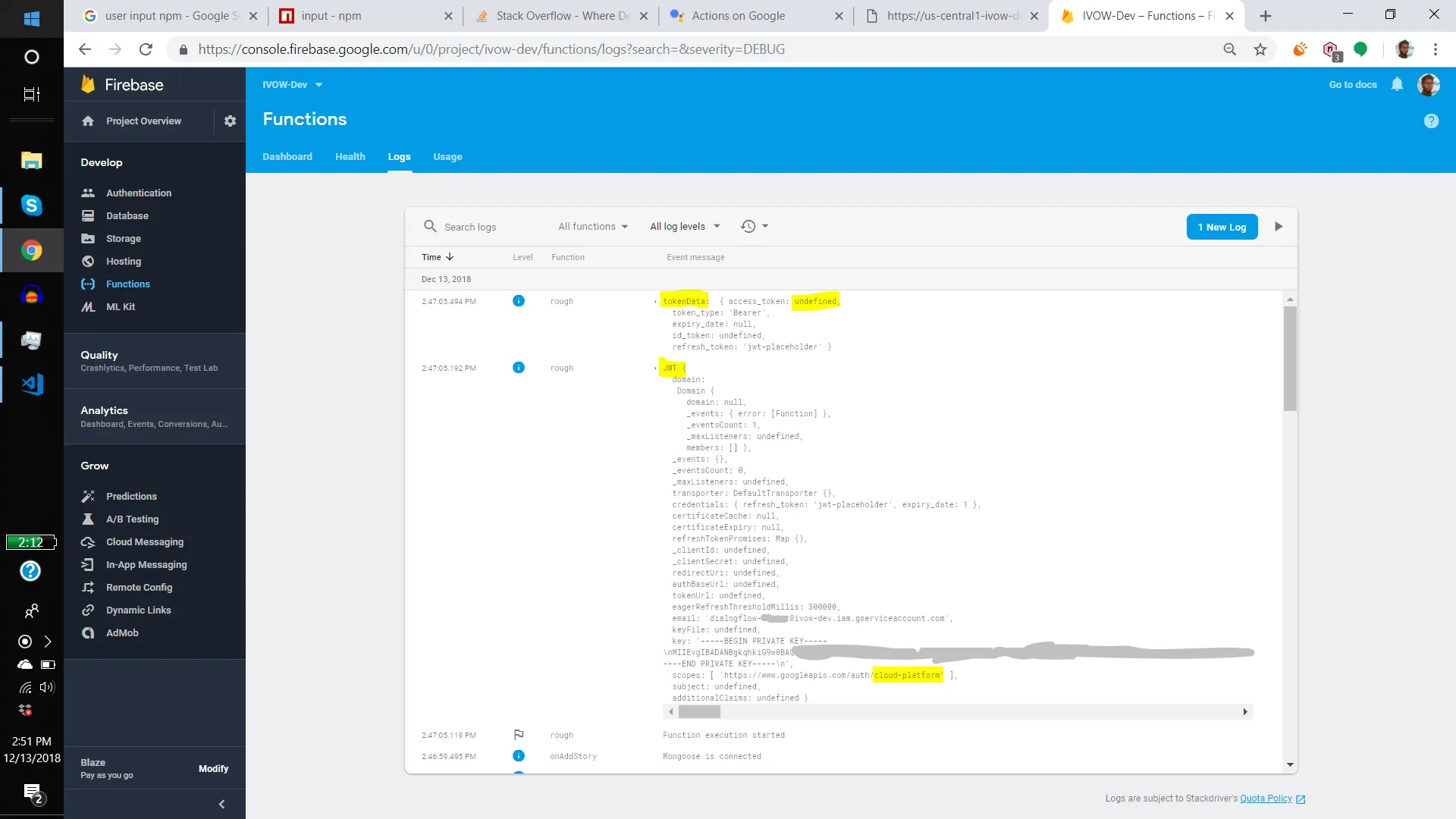The image size is (1456, 819).
Task: Open ML Kit in sidebar
Action: point(121,306)
